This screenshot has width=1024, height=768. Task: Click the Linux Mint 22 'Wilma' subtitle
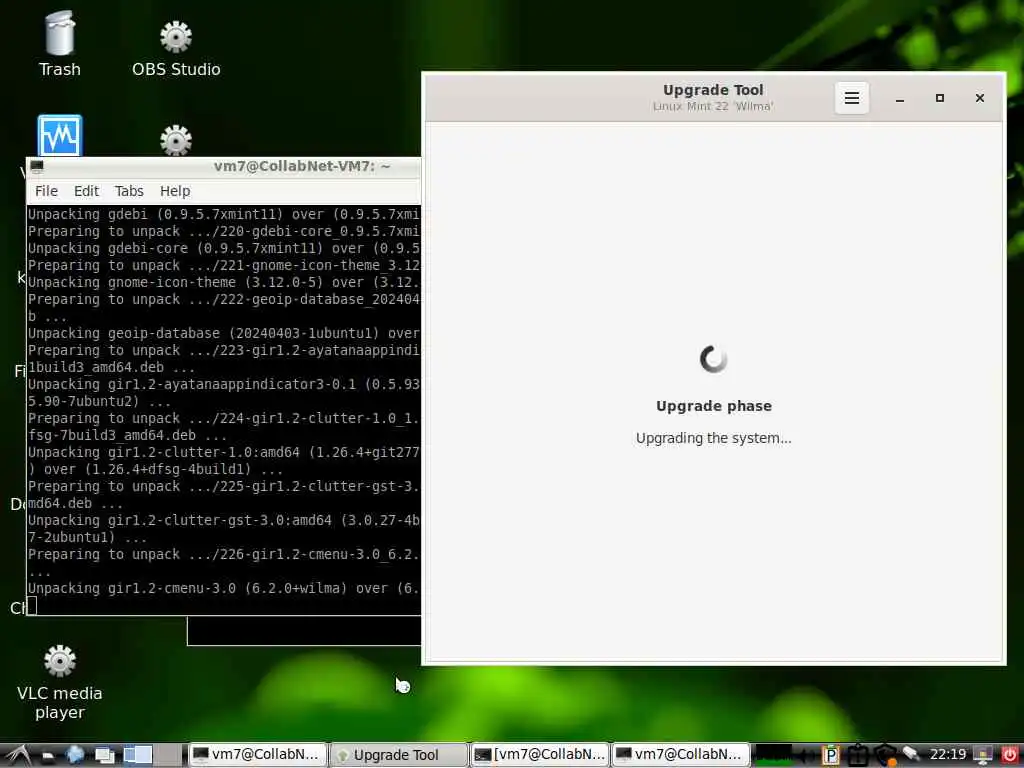click(713, 106)
